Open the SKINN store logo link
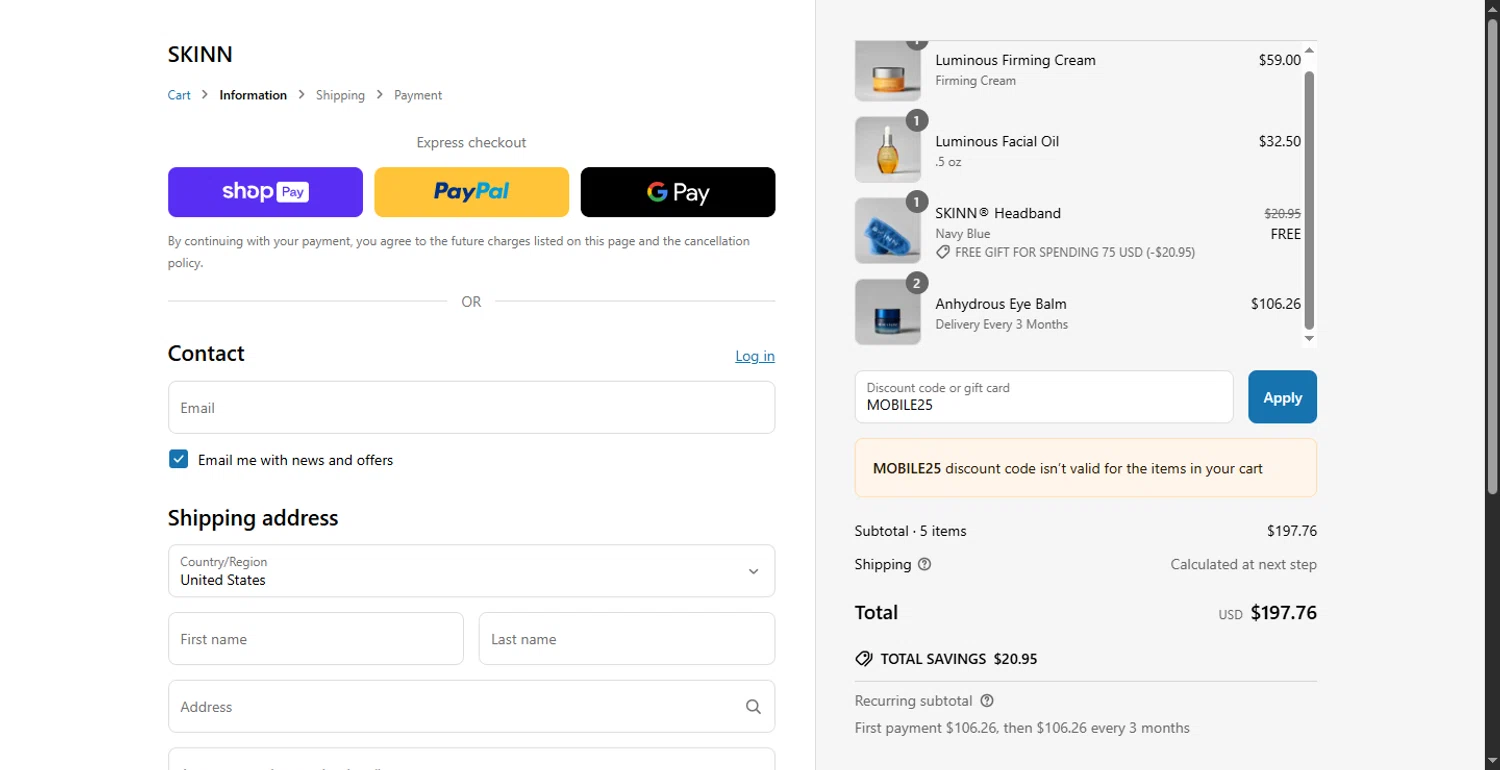Screen dimensions: 1500x770 200,54
